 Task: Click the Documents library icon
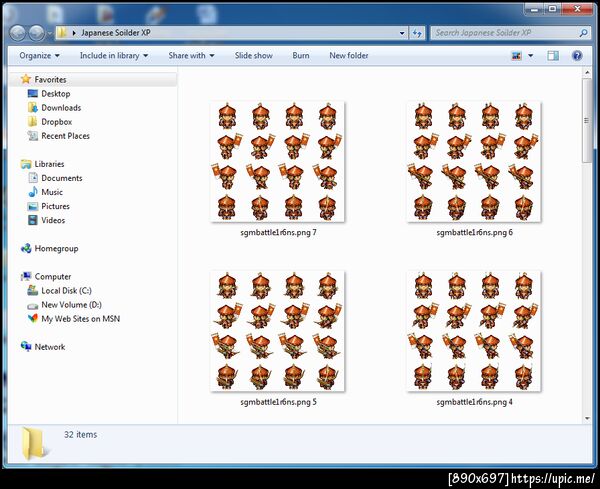(33, 178)
